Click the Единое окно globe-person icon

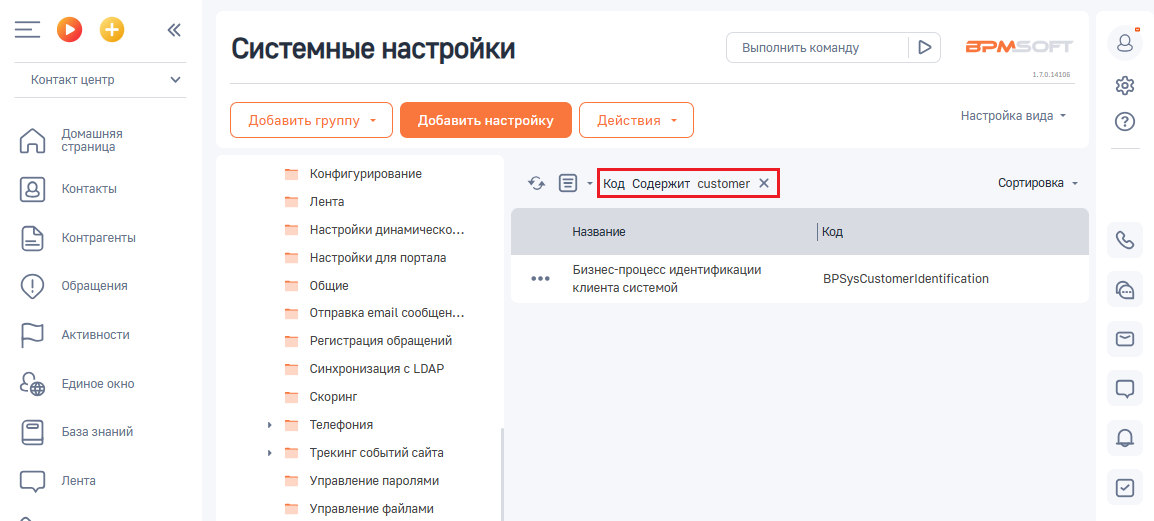pyautogui.click(x=32, y=383)
